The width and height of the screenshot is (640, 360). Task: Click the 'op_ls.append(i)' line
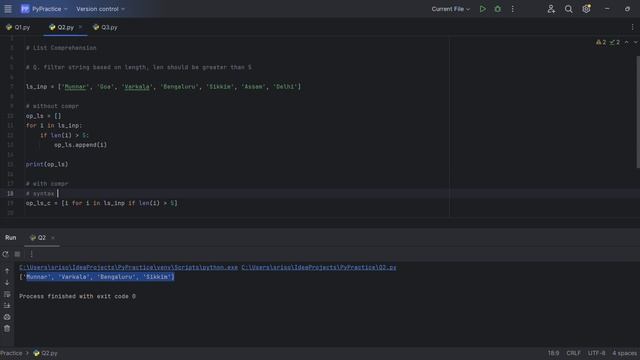coord(80,145)
